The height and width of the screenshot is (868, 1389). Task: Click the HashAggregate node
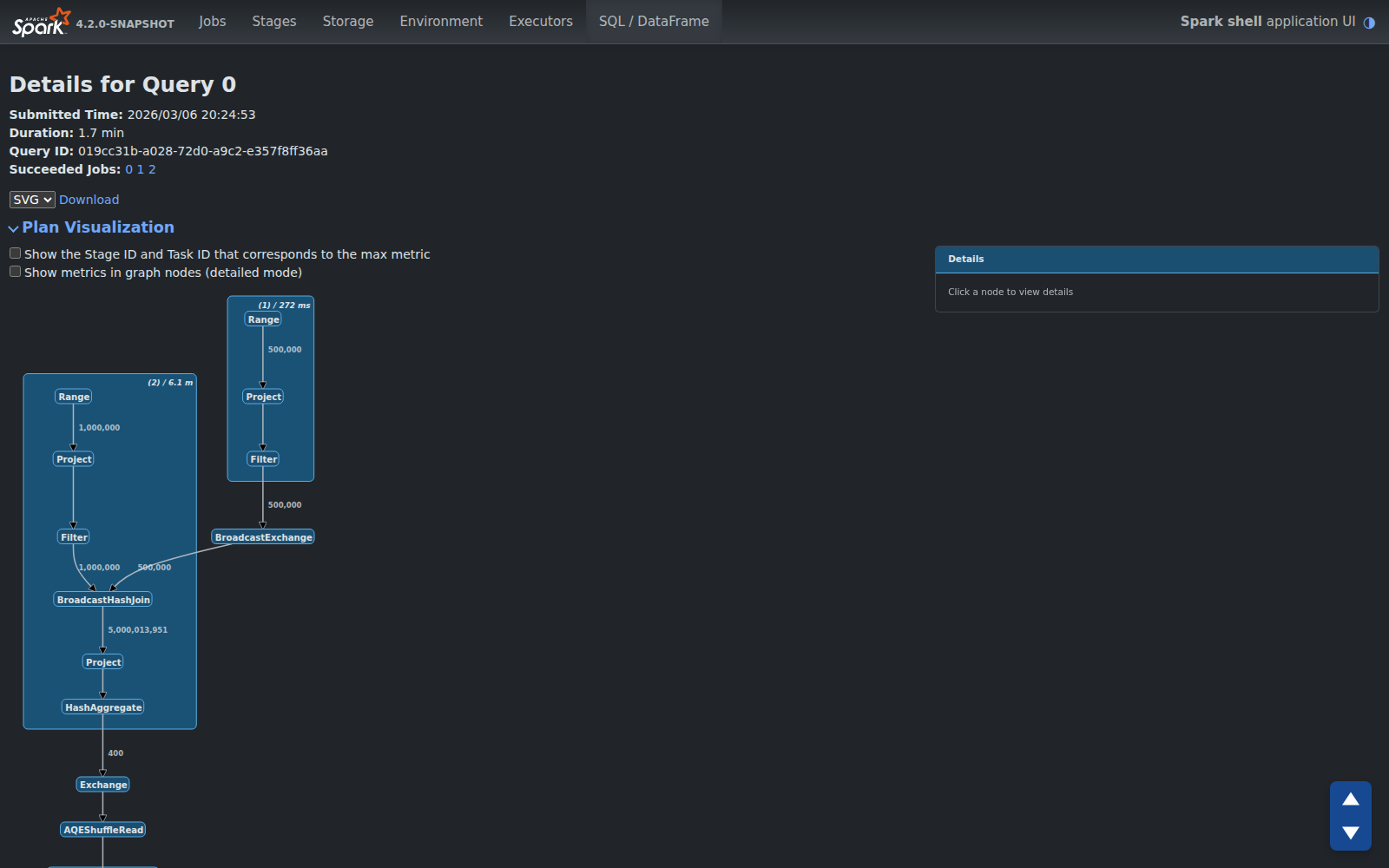[103, 707]
